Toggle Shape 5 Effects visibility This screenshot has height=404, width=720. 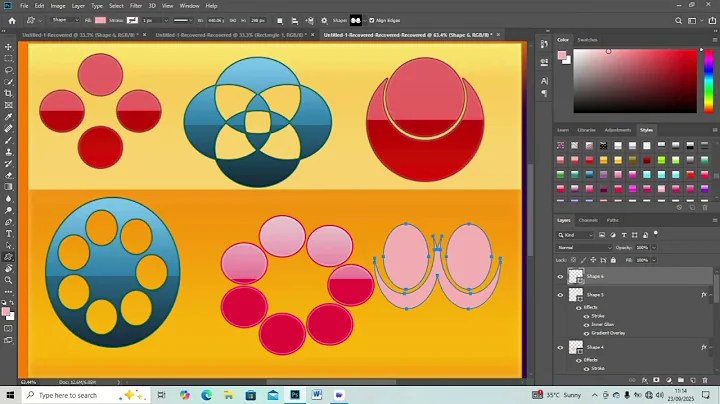tap(579, 308)
